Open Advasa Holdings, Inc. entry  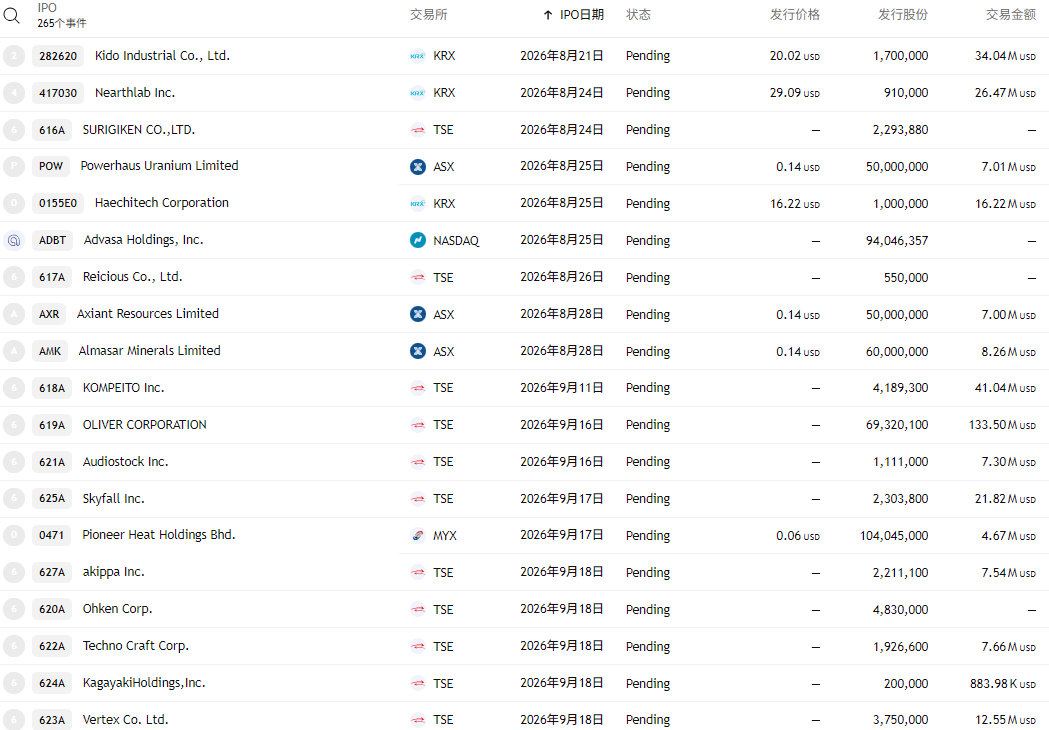click(x=144, y=240)
